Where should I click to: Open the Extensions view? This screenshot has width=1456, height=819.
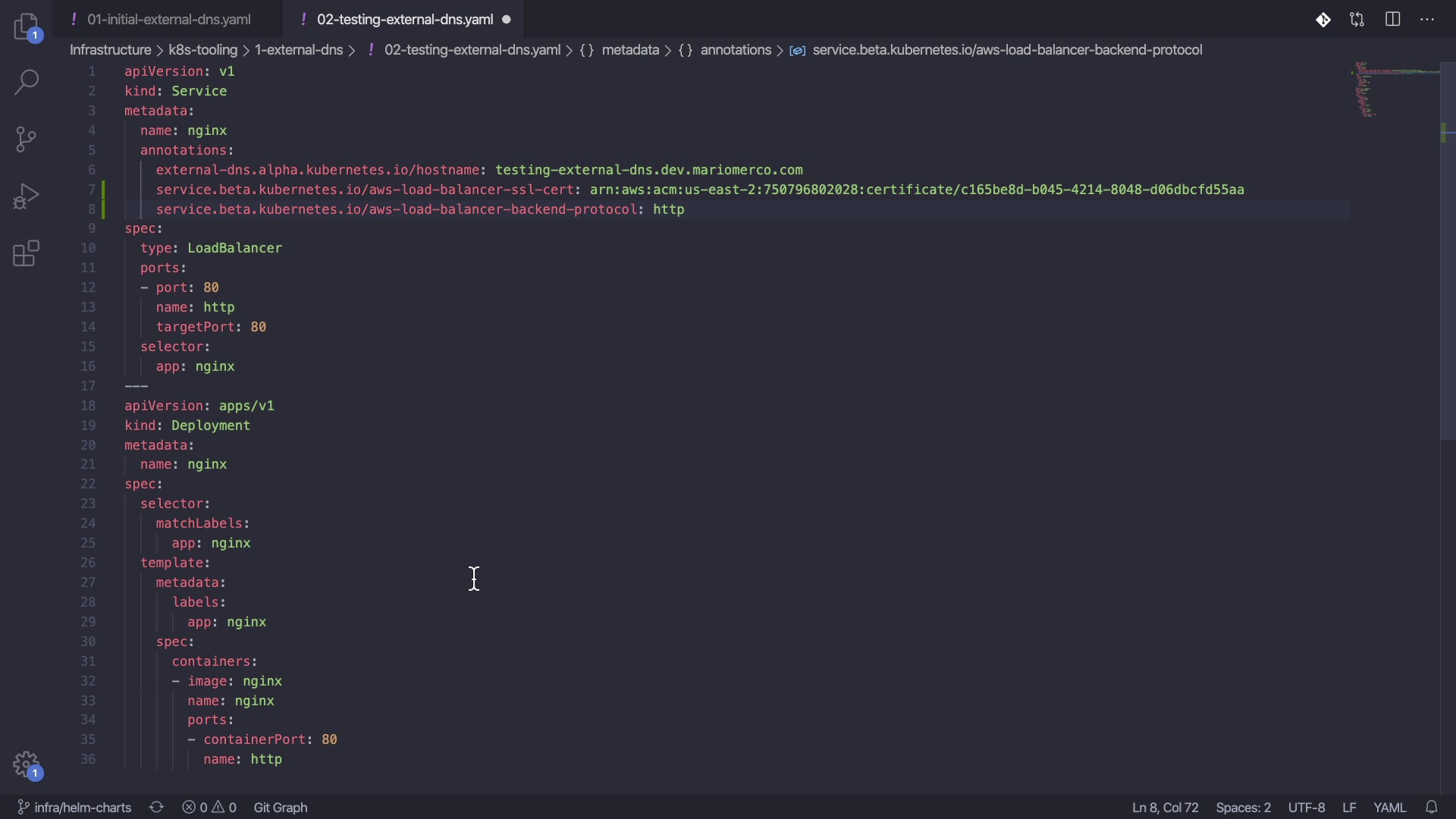[27, 254]
